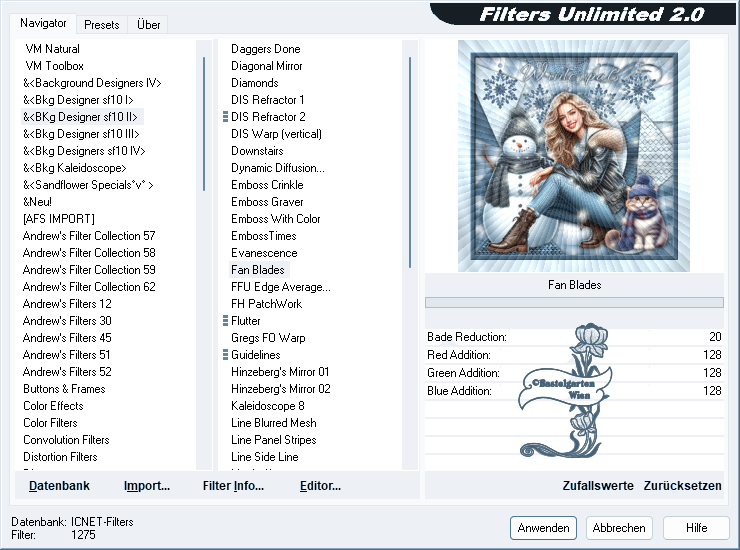Click the Anwenden button
740x550 pixels.
click(543, 528)
